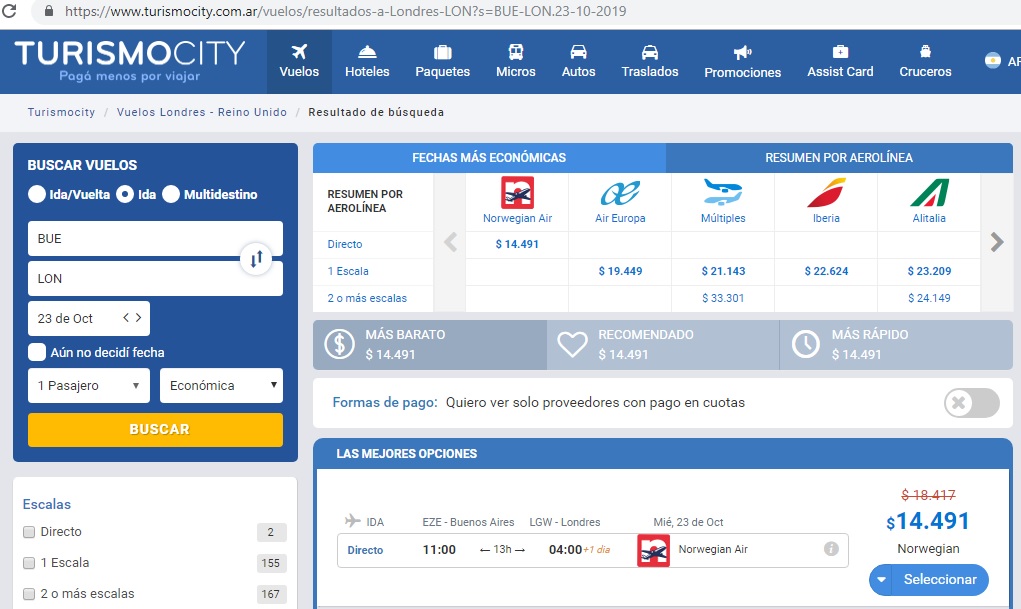Go to the Micros section
Screen dimensions: 1021x609
[516, 61]
